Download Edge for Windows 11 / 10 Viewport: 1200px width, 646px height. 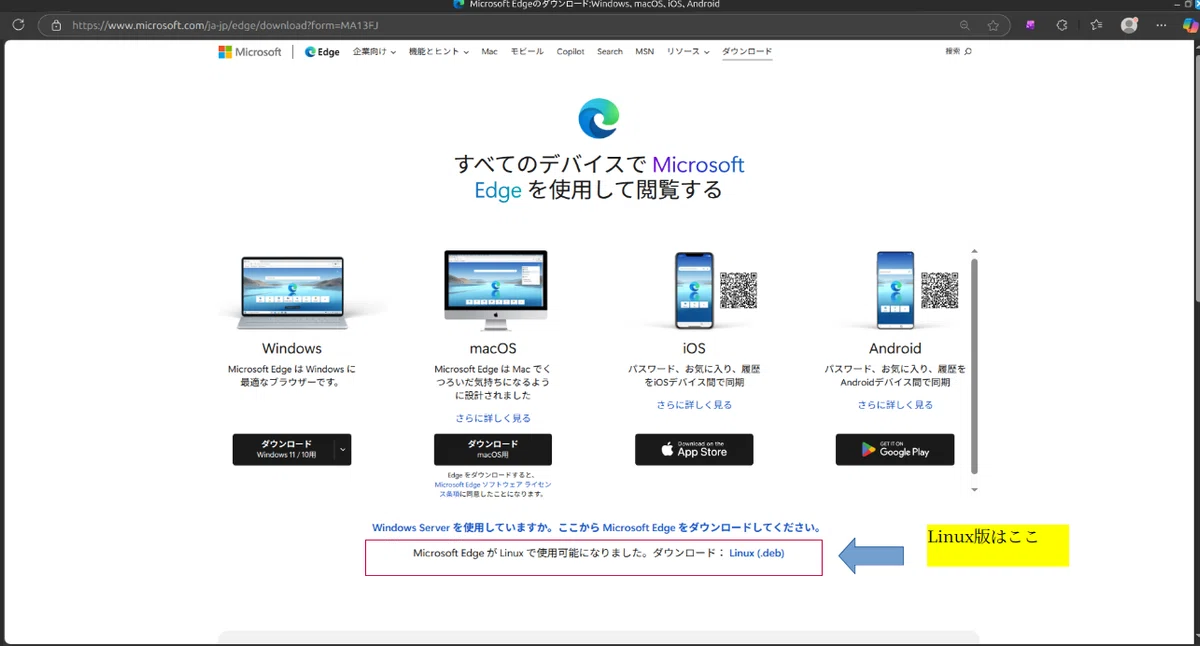pyautogui.click(x=285, y=450)
